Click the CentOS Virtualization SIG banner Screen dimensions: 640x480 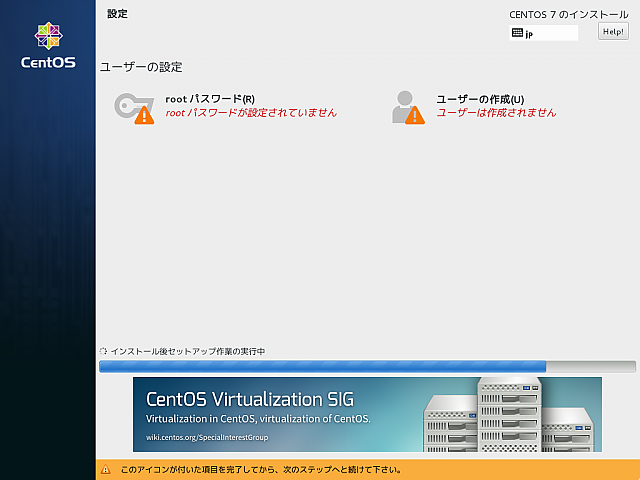(x=367, y=414)
